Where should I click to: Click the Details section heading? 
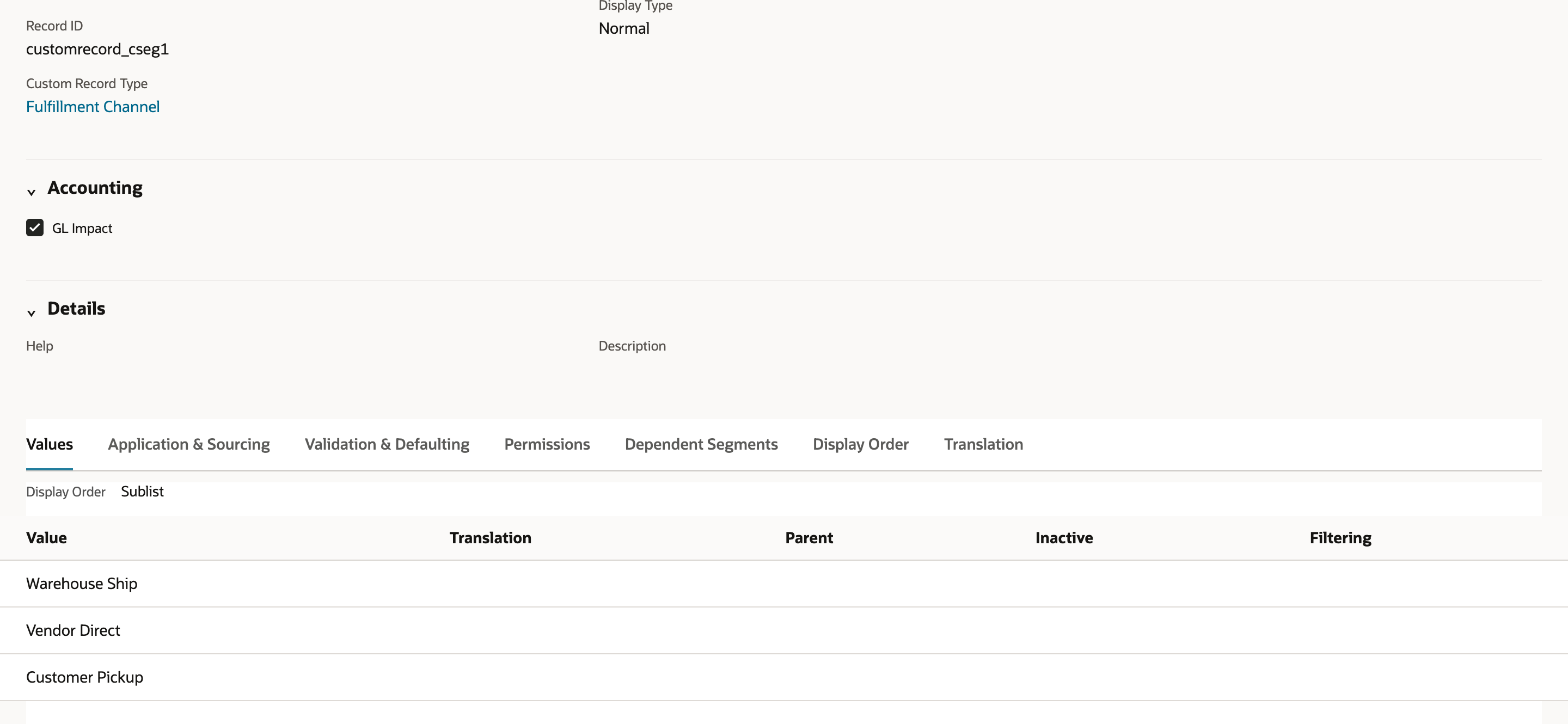76,309
